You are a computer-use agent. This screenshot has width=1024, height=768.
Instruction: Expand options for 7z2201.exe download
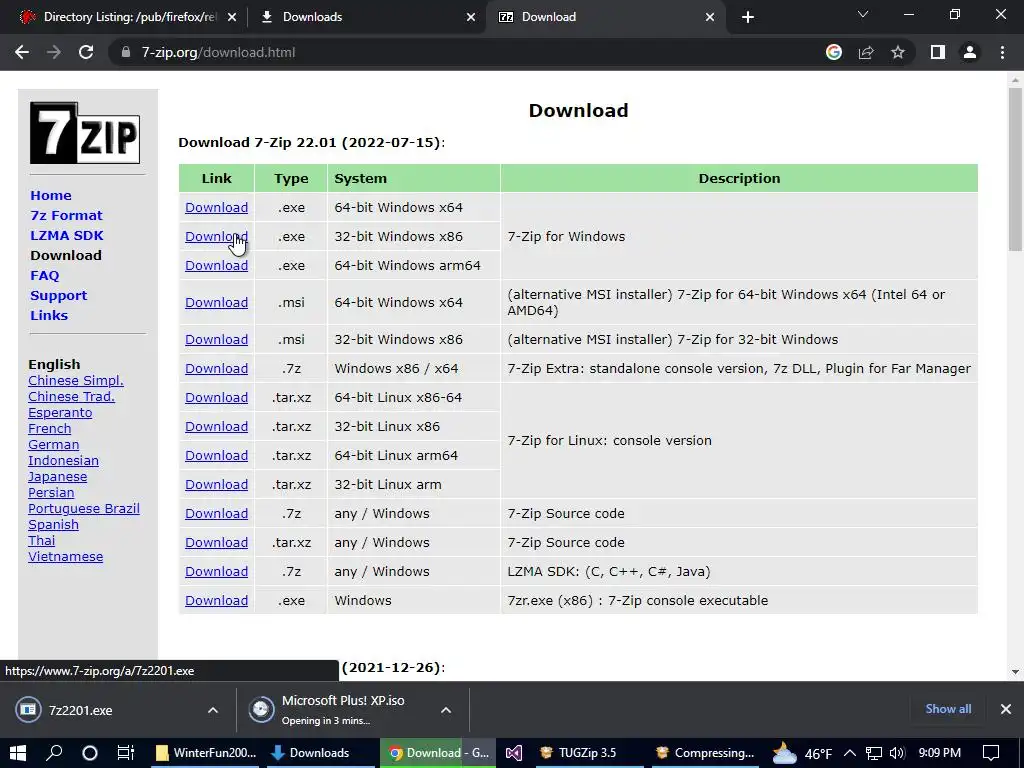tap(213, 710)
